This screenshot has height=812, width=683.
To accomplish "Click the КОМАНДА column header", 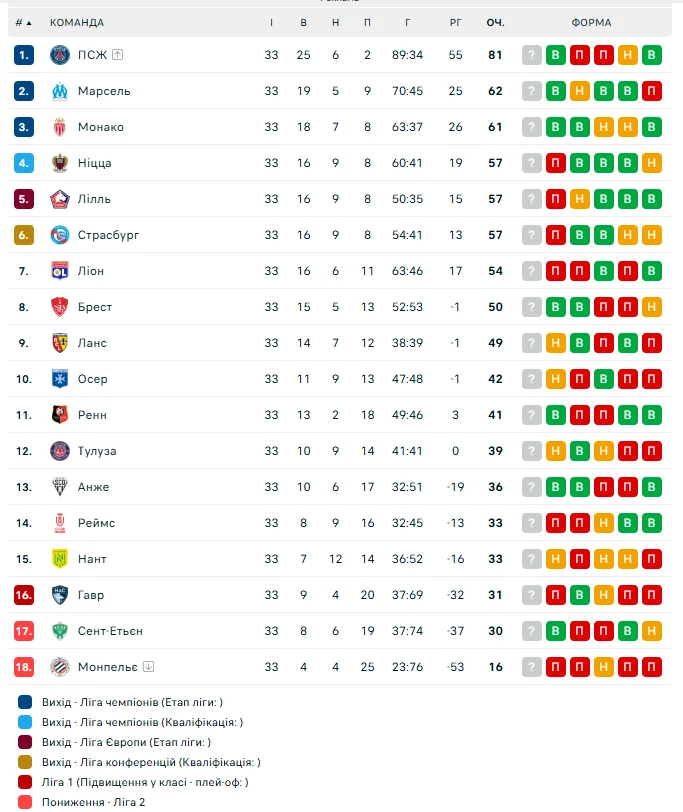I will point(77,22).
